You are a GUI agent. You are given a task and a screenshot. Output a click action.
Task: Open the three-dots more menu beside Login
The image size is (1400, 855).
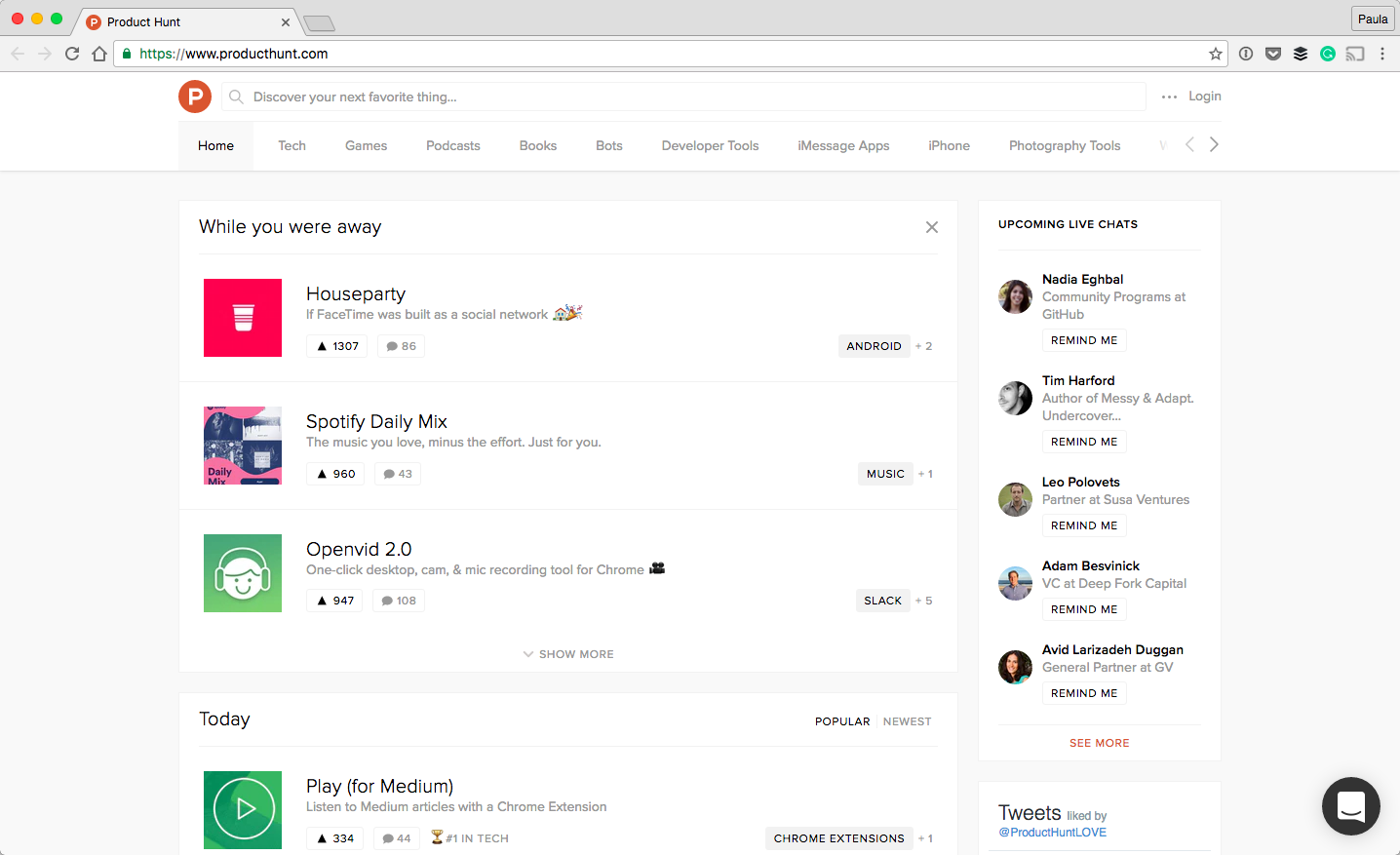[x=1169, y=97]
